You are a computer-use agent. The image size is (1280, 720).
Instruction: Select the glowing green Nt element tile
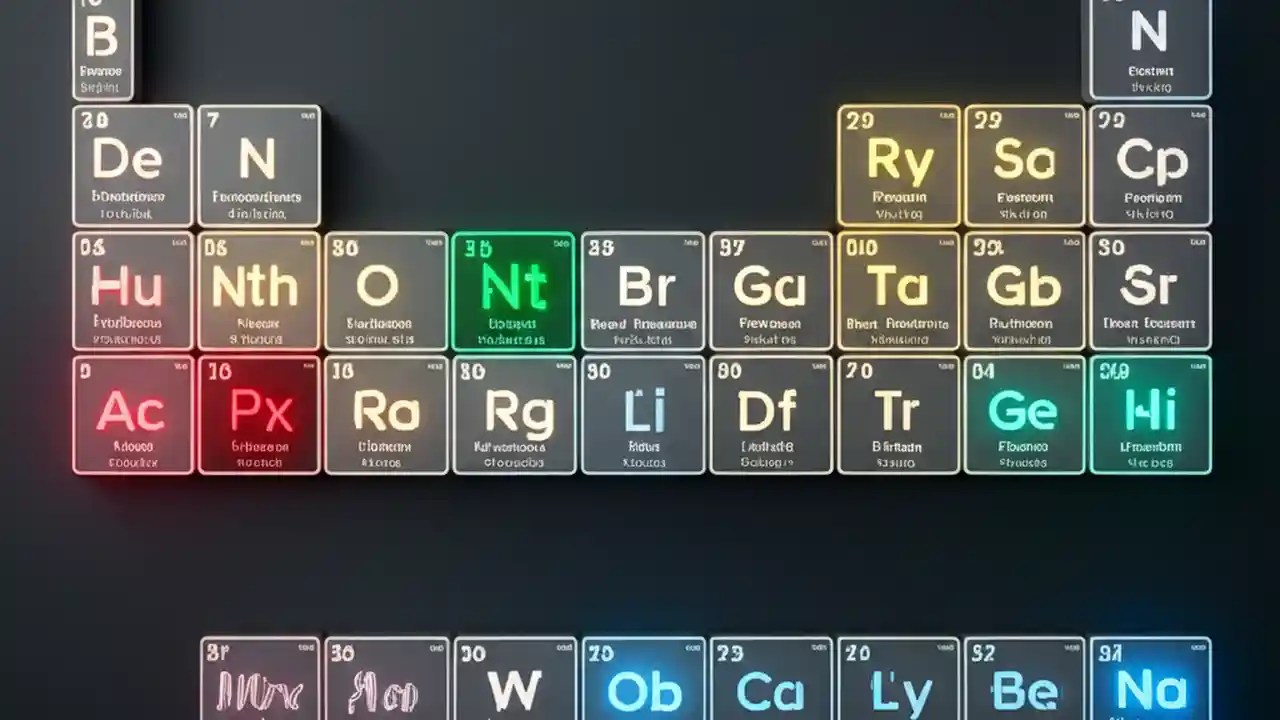[513, 290]
